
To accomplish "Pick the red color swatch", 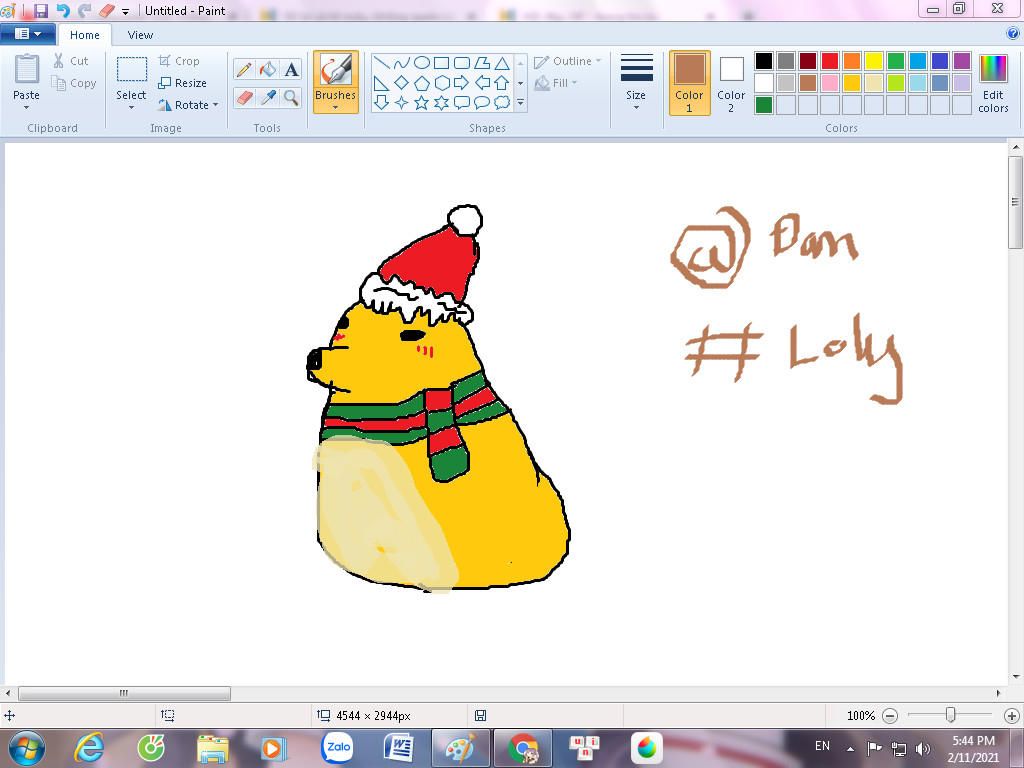I will point(829,61).
